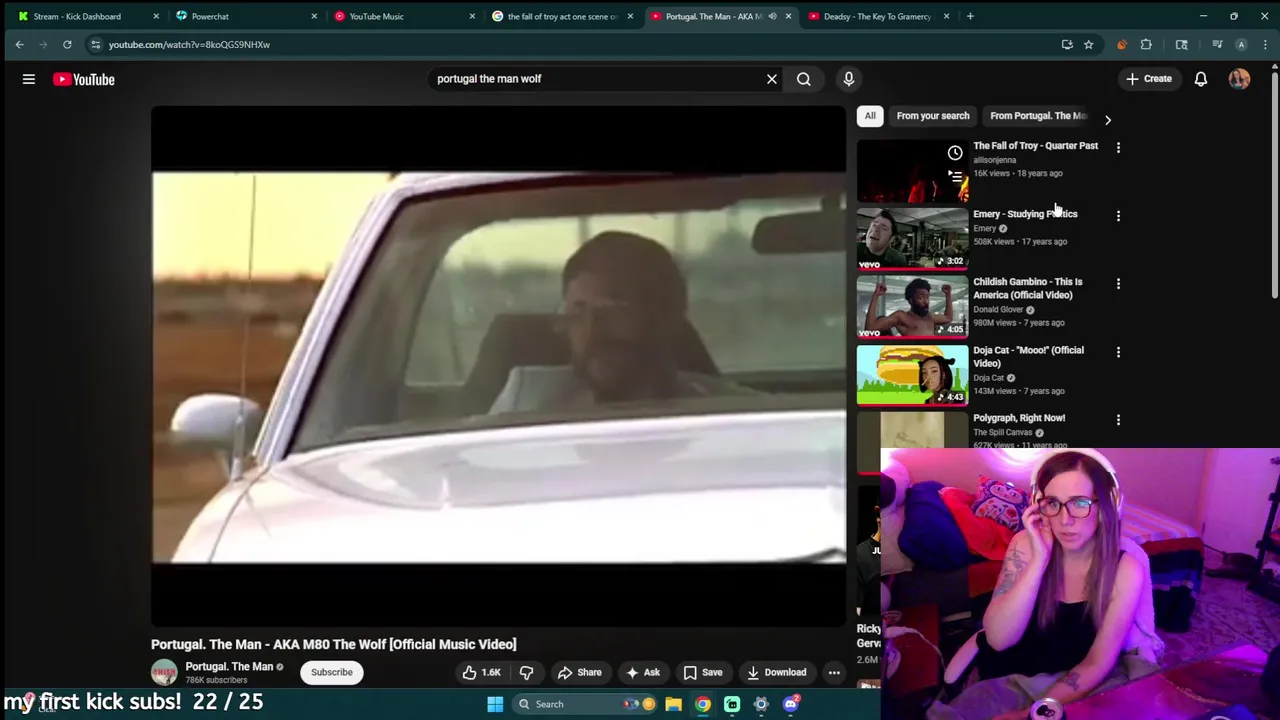Add The Fall of Troy to Watch Later
This screenshot has height=720, width=1280.
click(x=955, y=153)
